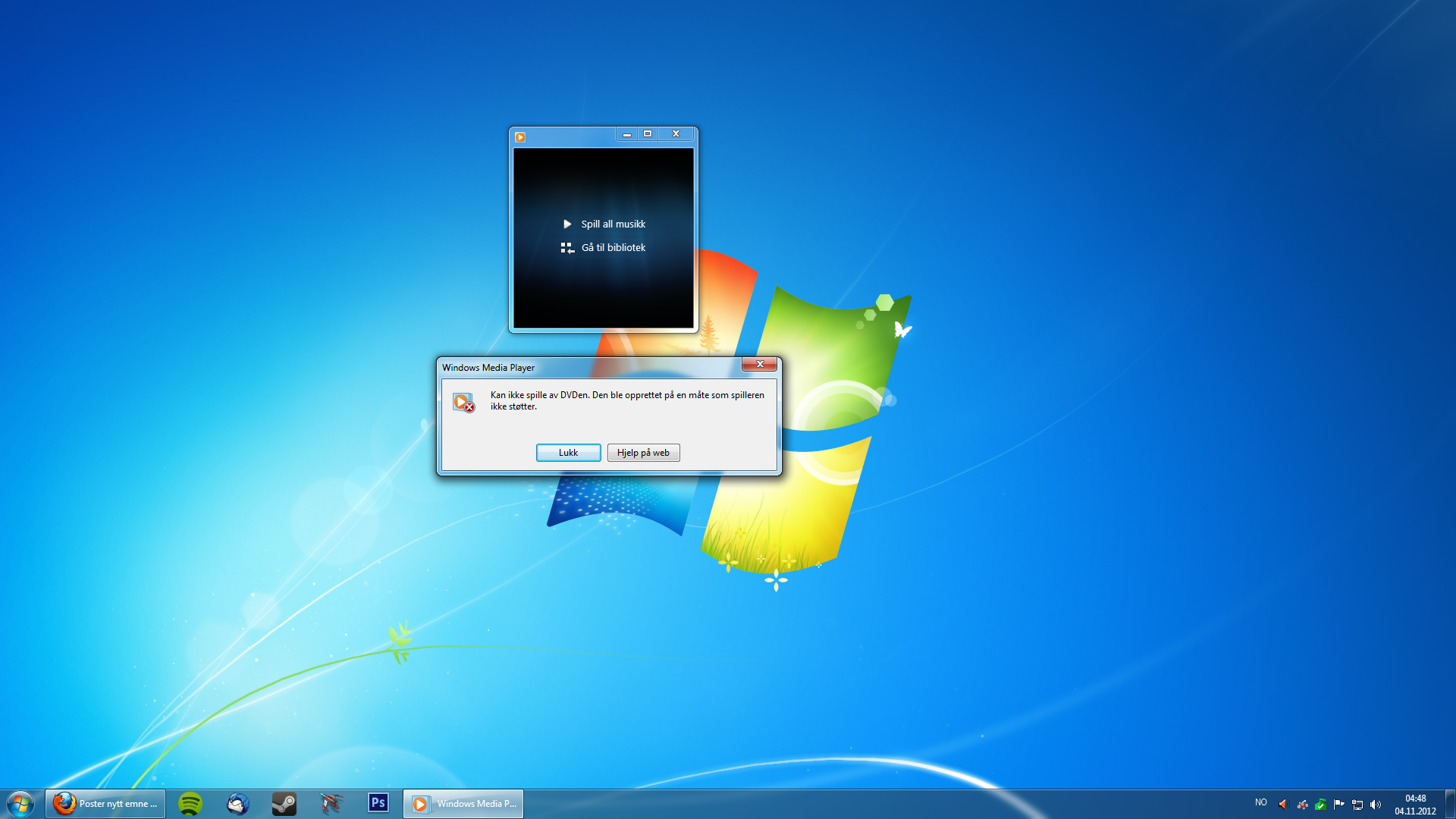
Task: Click the "Kan ikke spille av DVDen" message
Action: tap(627, 400)
